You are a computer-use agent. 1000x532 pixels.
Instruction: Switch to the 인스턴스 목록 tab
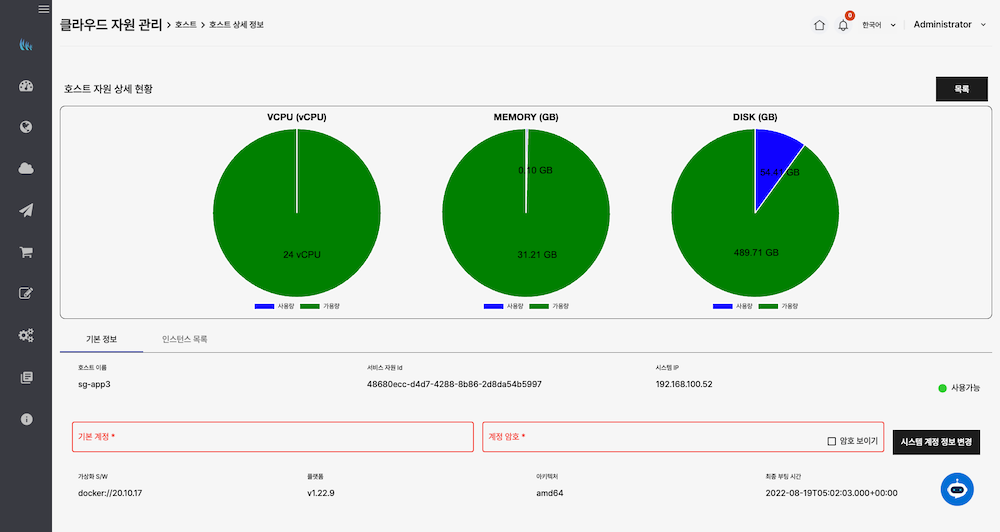[x=185, y=339]
